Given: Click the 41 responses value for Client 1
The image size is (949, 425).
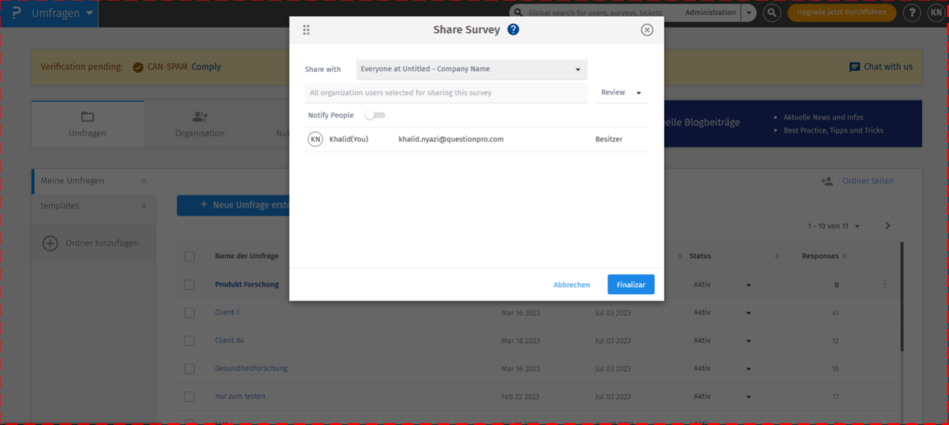Looking at the screenshot, I should (836, 313).
